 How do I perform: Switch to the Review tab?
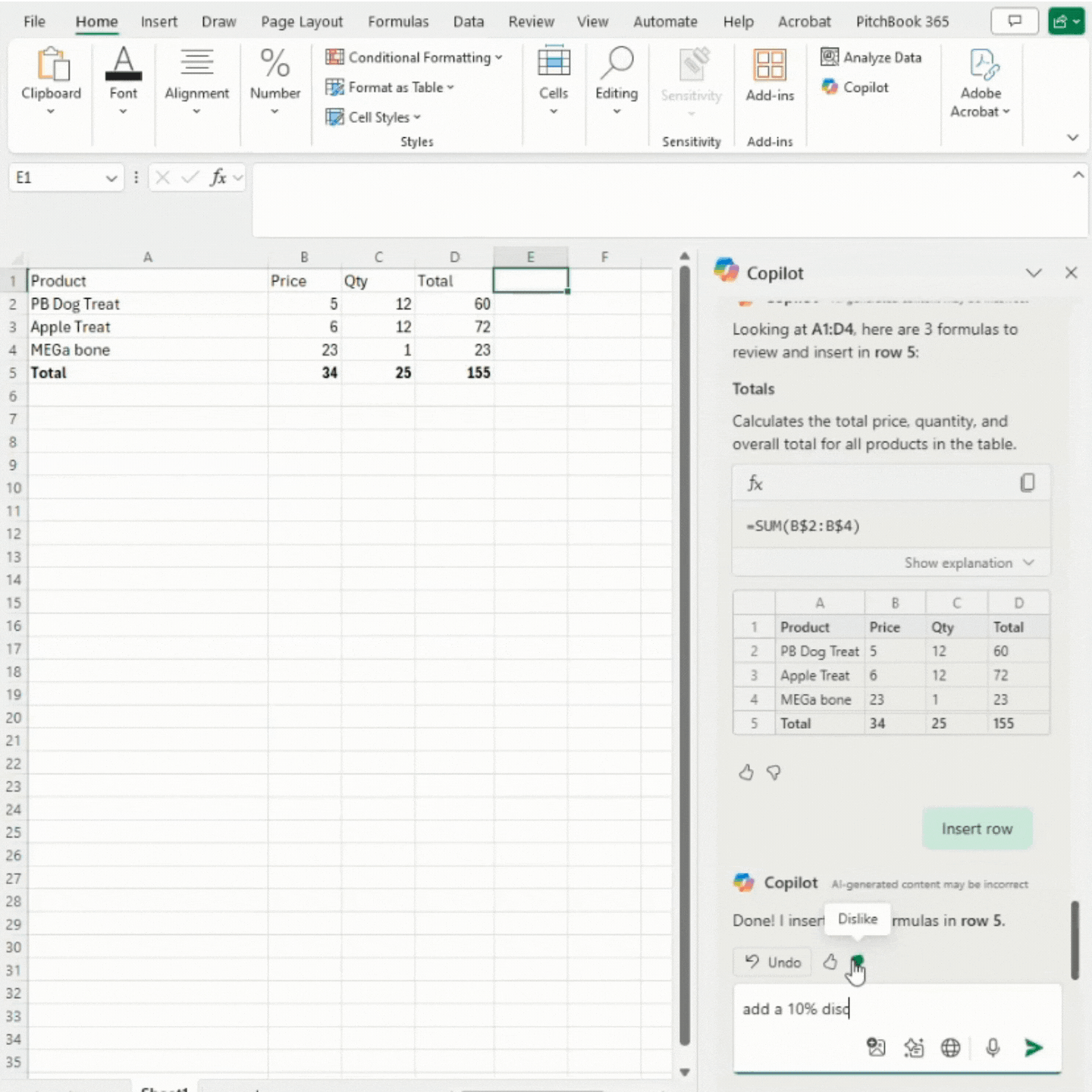[x=531, y=21]
